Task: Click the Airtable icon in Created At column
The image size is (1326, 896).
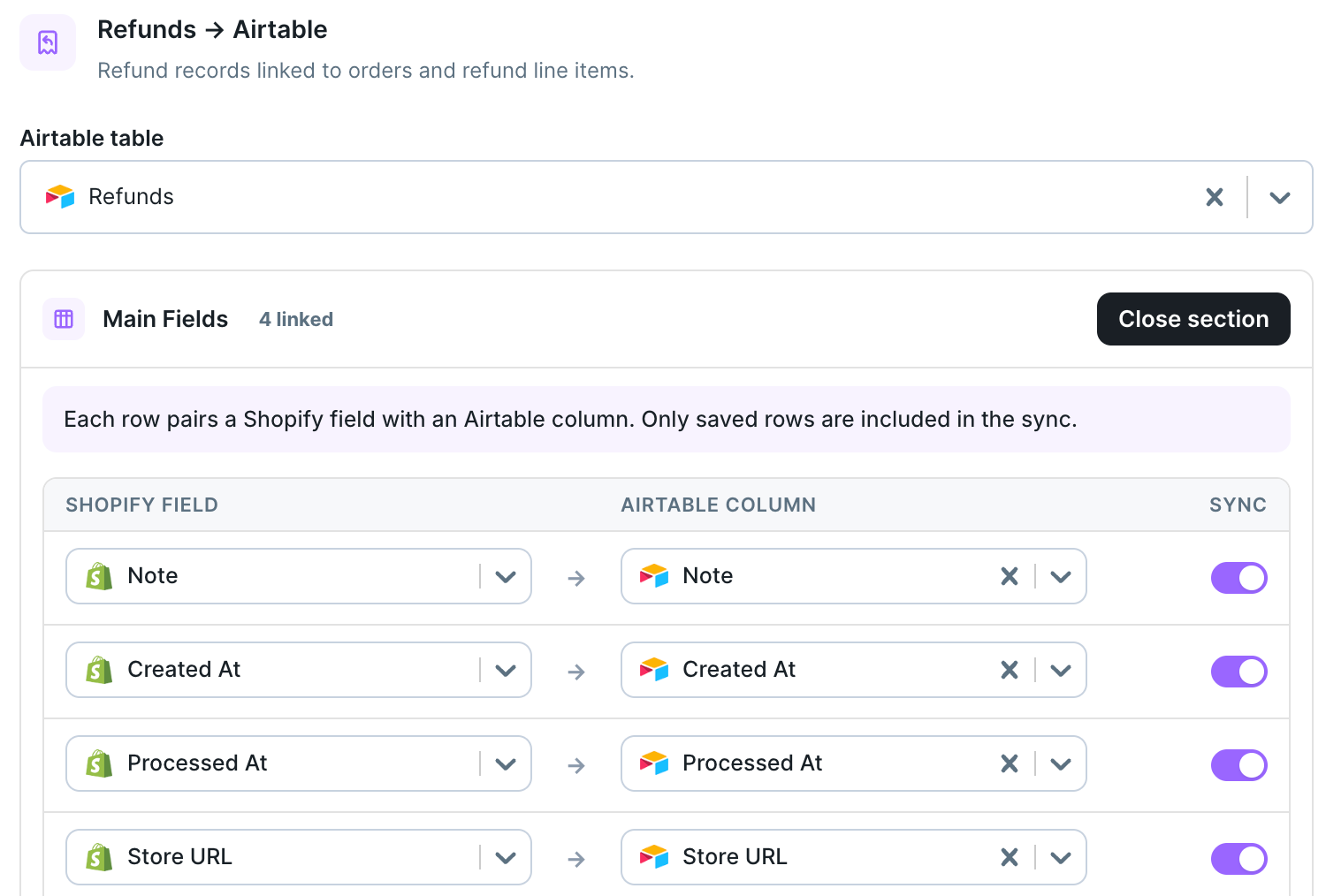Action: point(654,670)
